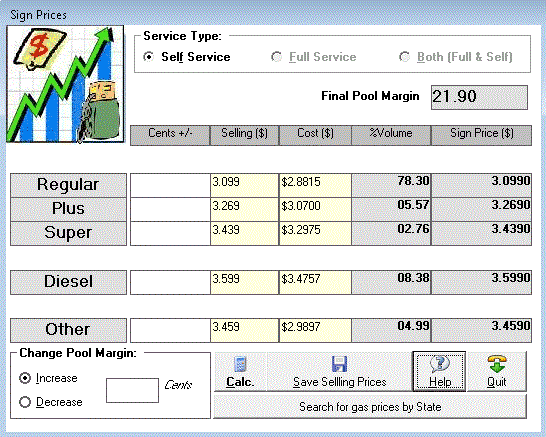This screenshot has height=437, width=546.
Task: Click the Super selling price field 3.439
Action: click(244, 234)
